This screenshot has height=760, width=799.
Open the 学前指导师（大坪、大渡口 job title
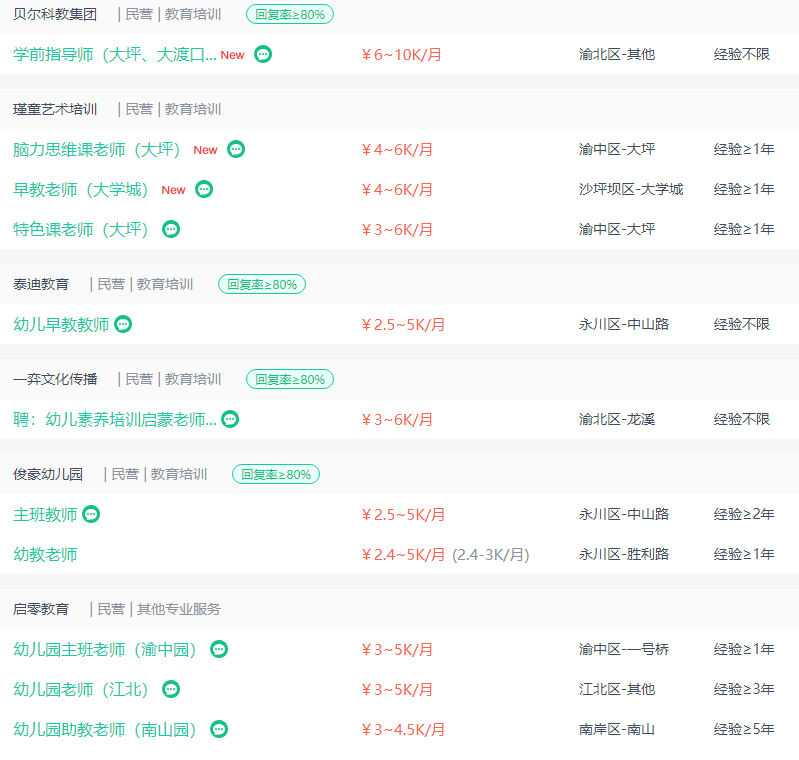pos(115,55)
